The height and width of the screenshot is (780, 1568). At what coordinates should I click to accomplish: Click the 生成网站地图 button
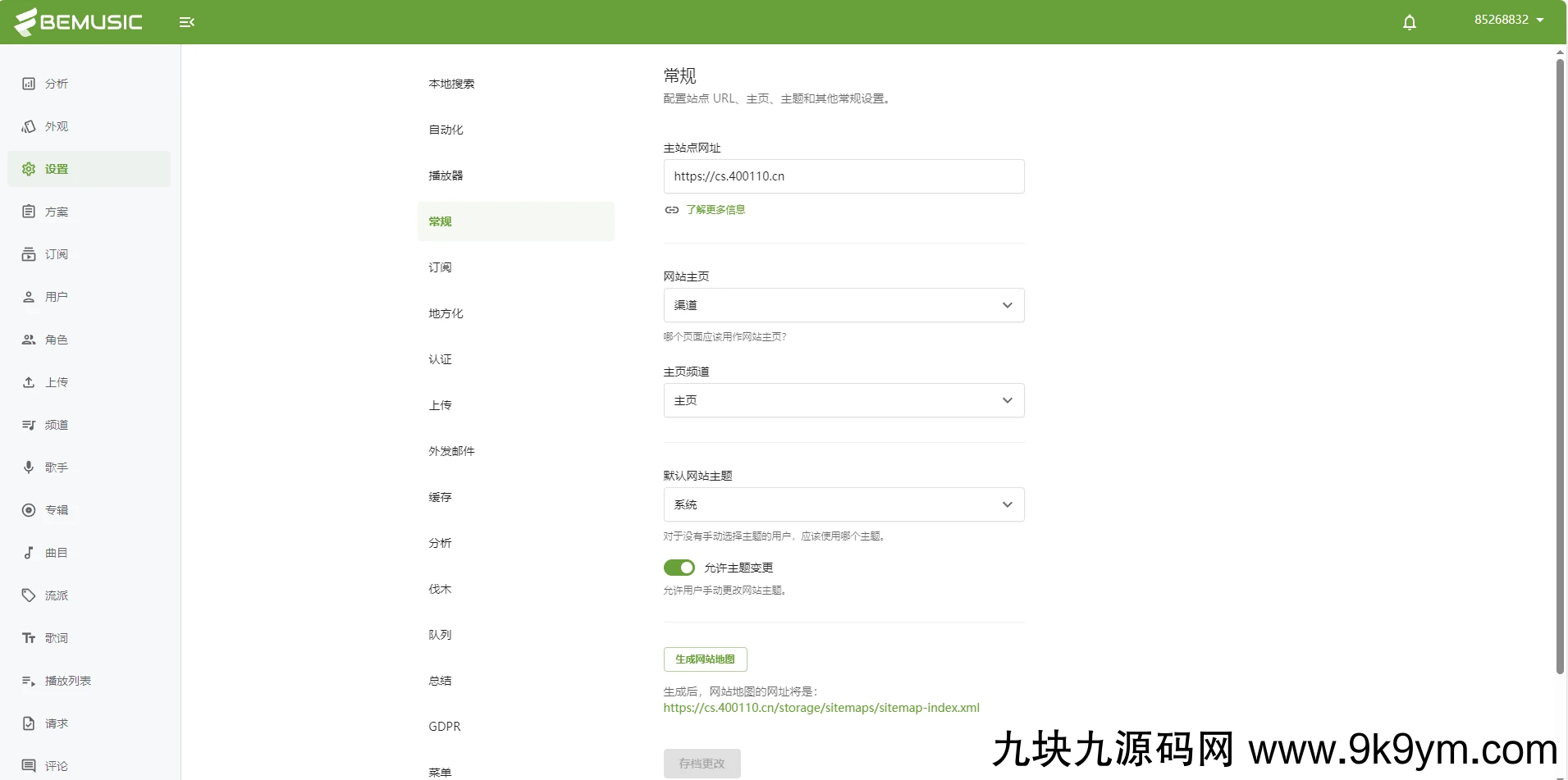point(705,659)
